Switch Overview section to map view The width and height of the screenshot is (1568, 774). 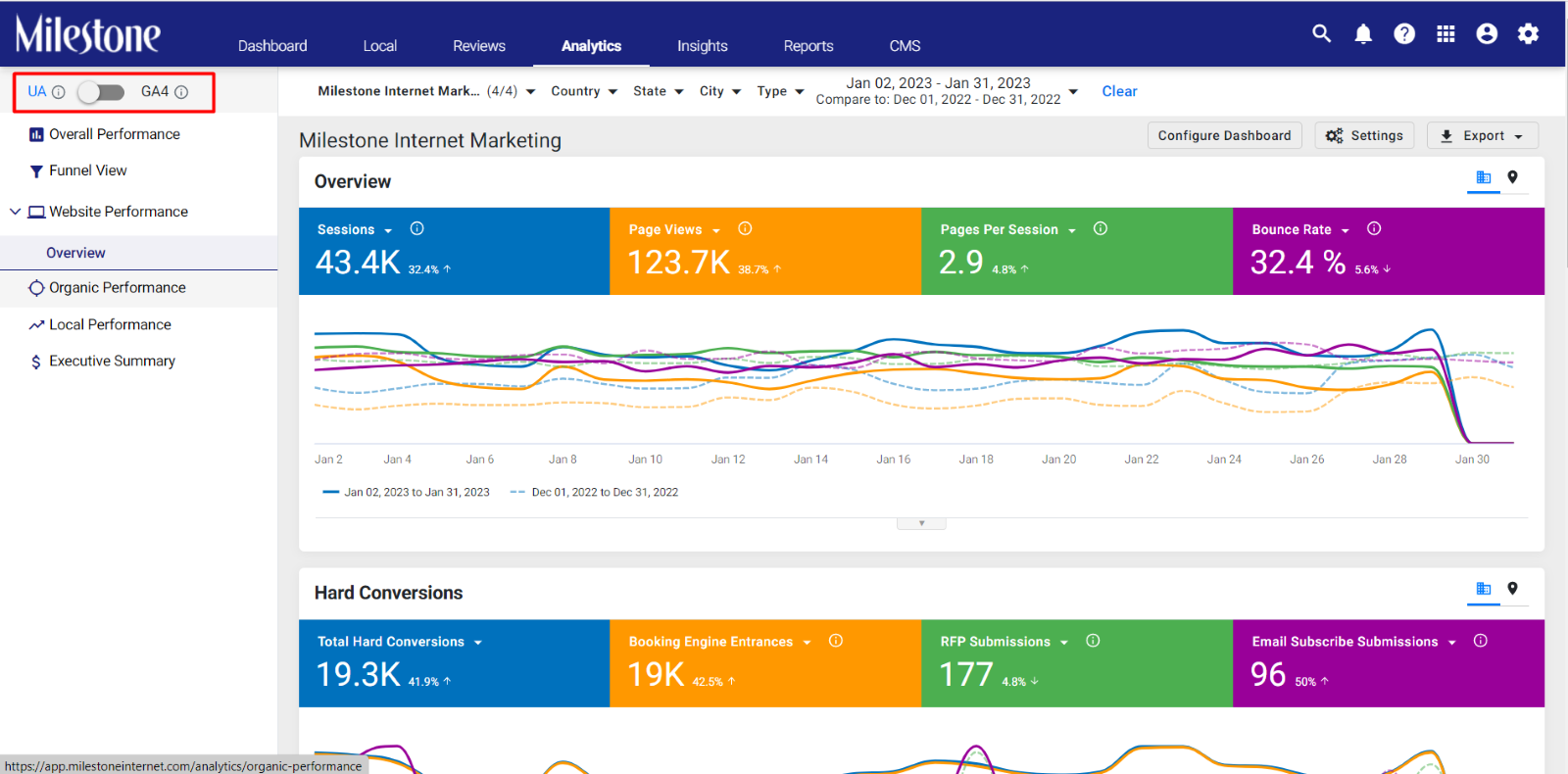[1513, 177]
